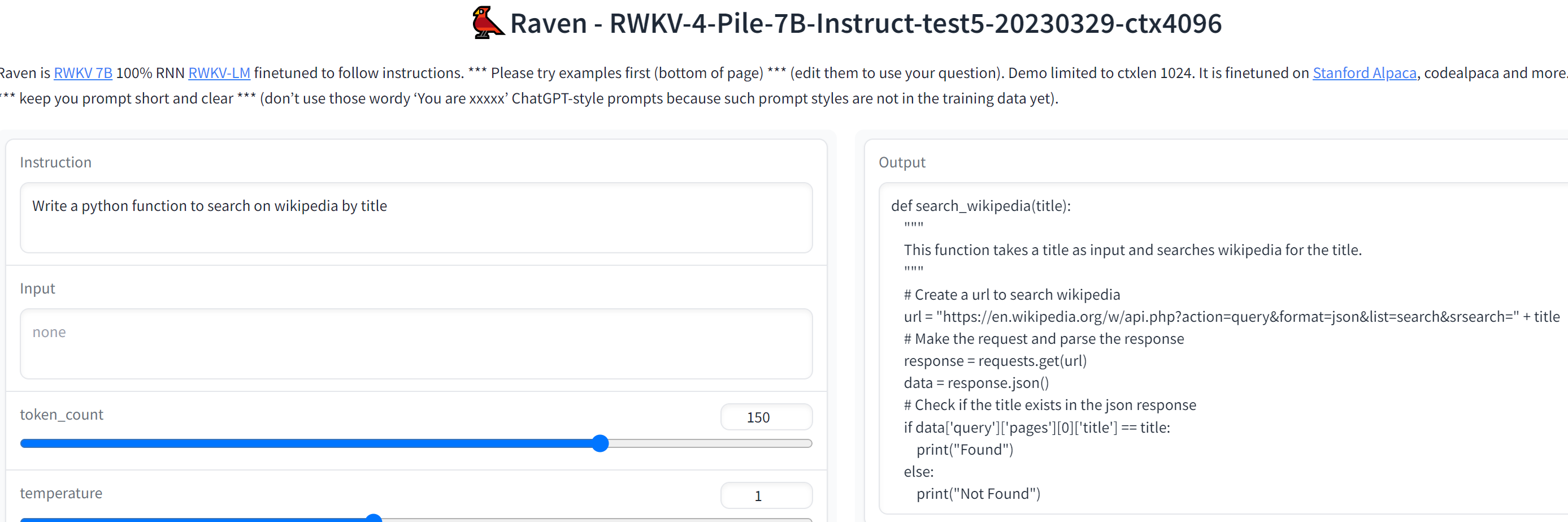Click the temperature label
The height and width of the screenshot is (522, 1568).
tap(61, 493)
